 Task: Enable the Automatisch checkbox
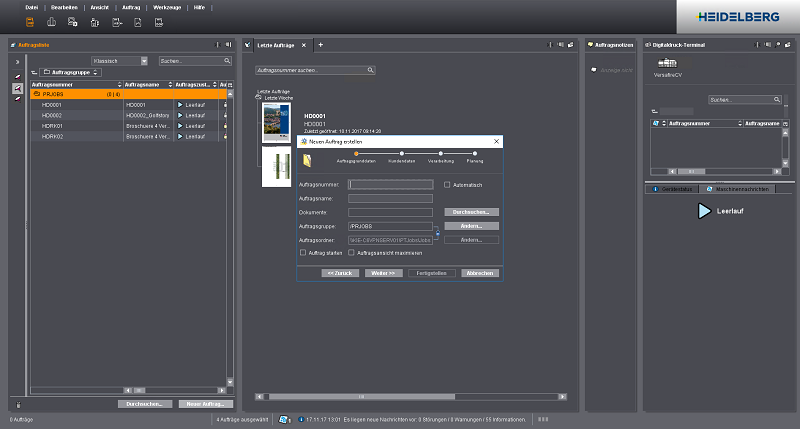446,185
